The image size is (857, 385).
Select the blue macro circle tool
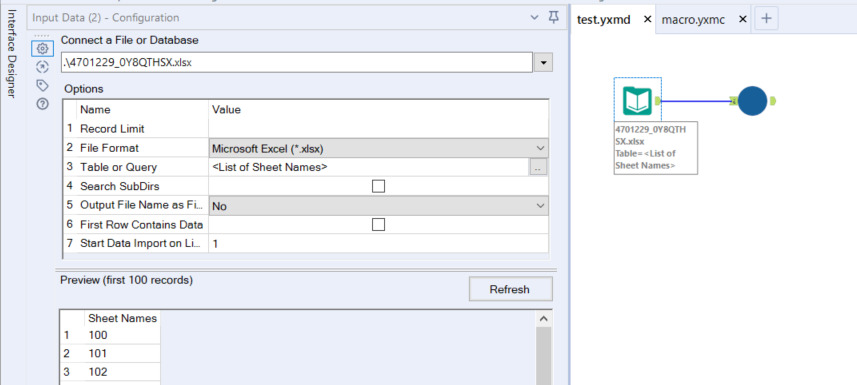tap(752, 100)
